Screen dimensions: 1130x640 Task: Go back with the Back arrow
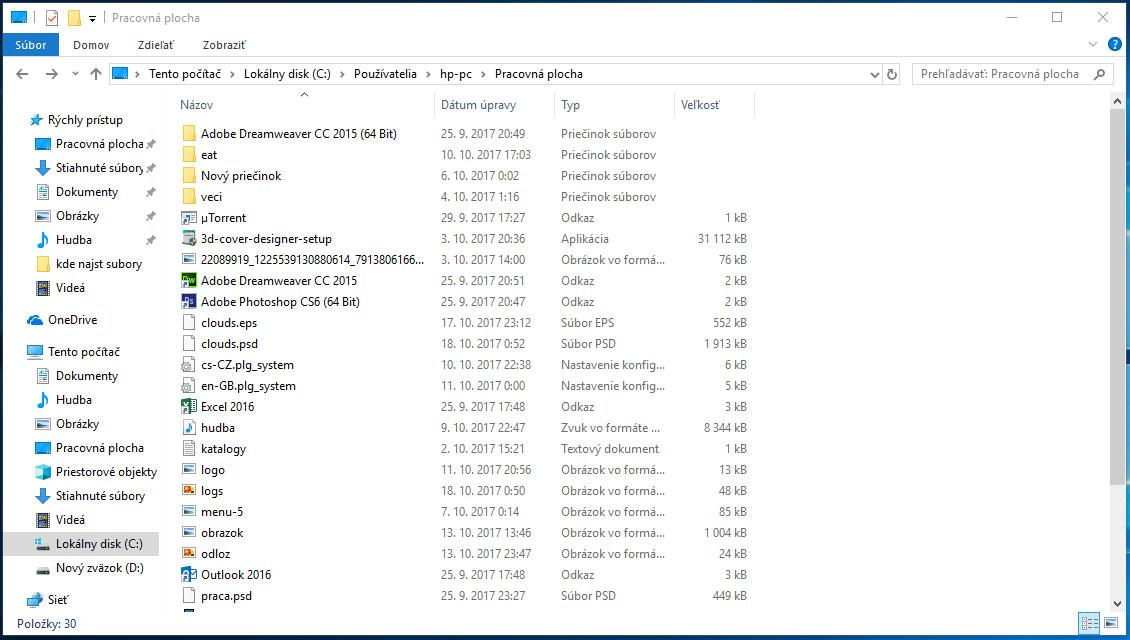pyautogui.click(x=22, y=74)
